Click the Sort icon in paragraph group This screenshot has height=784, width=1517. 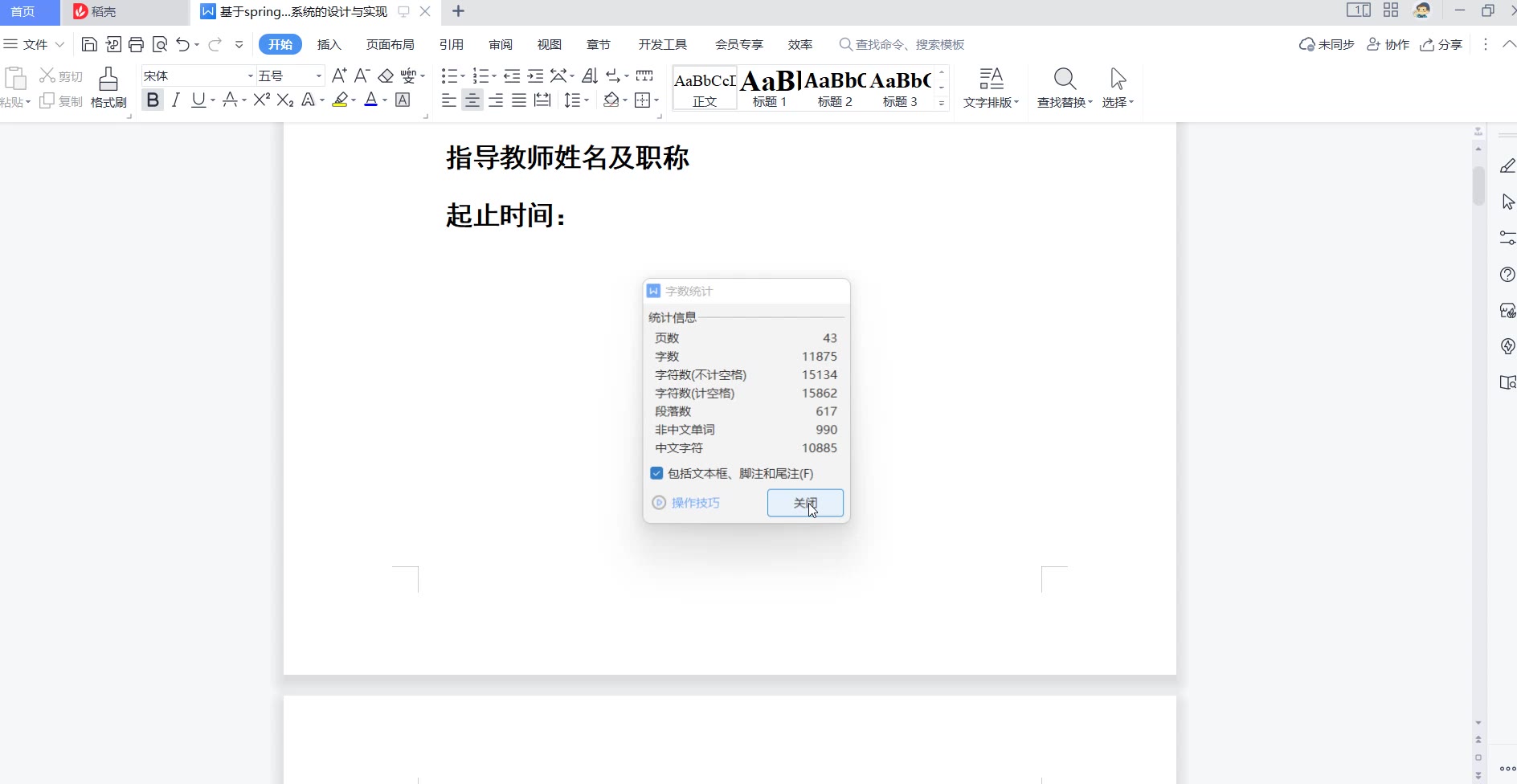click(590, 76)
